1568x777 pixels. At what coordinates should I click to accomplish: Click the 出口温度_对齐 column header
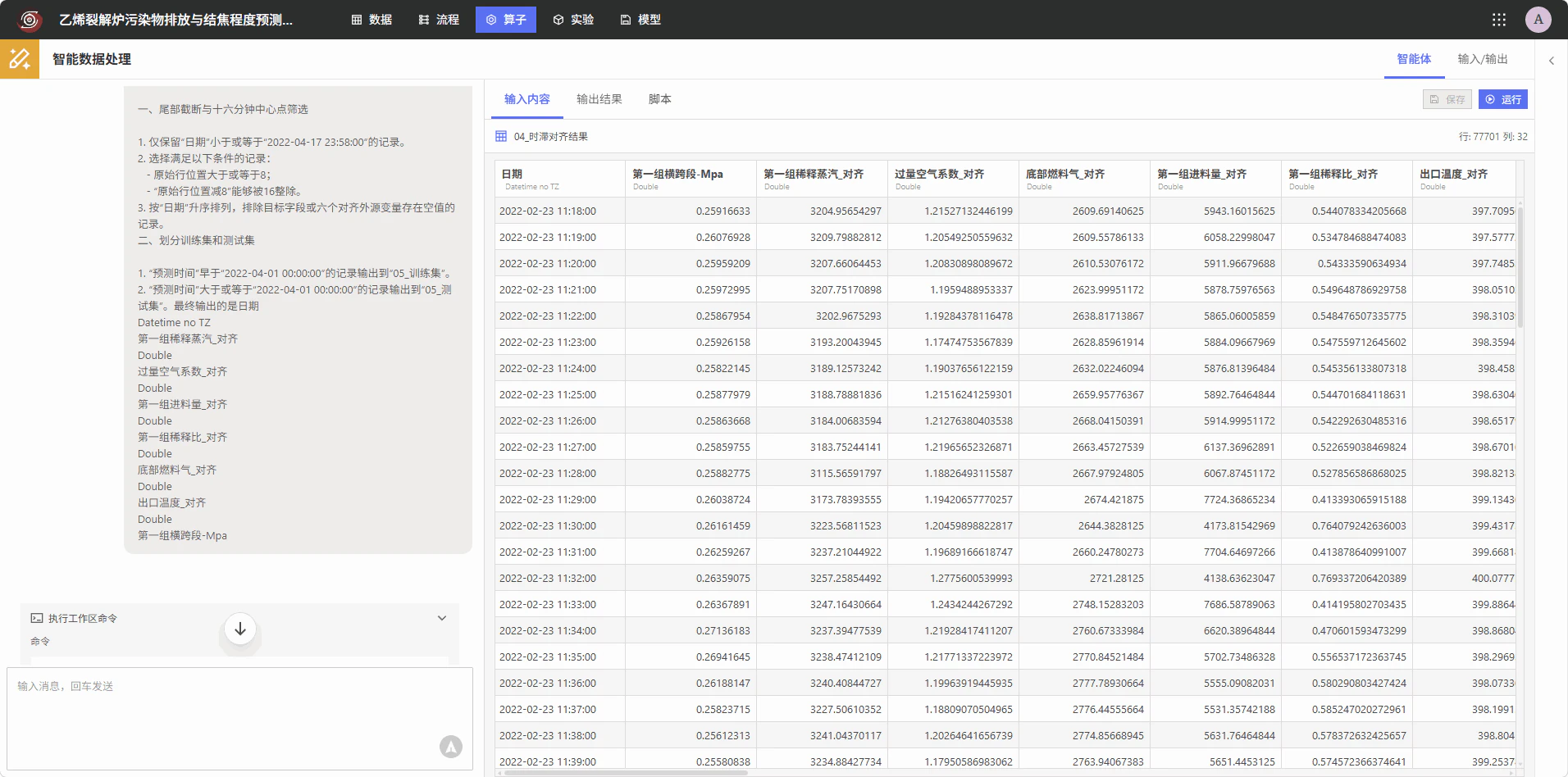(1465, 179)
